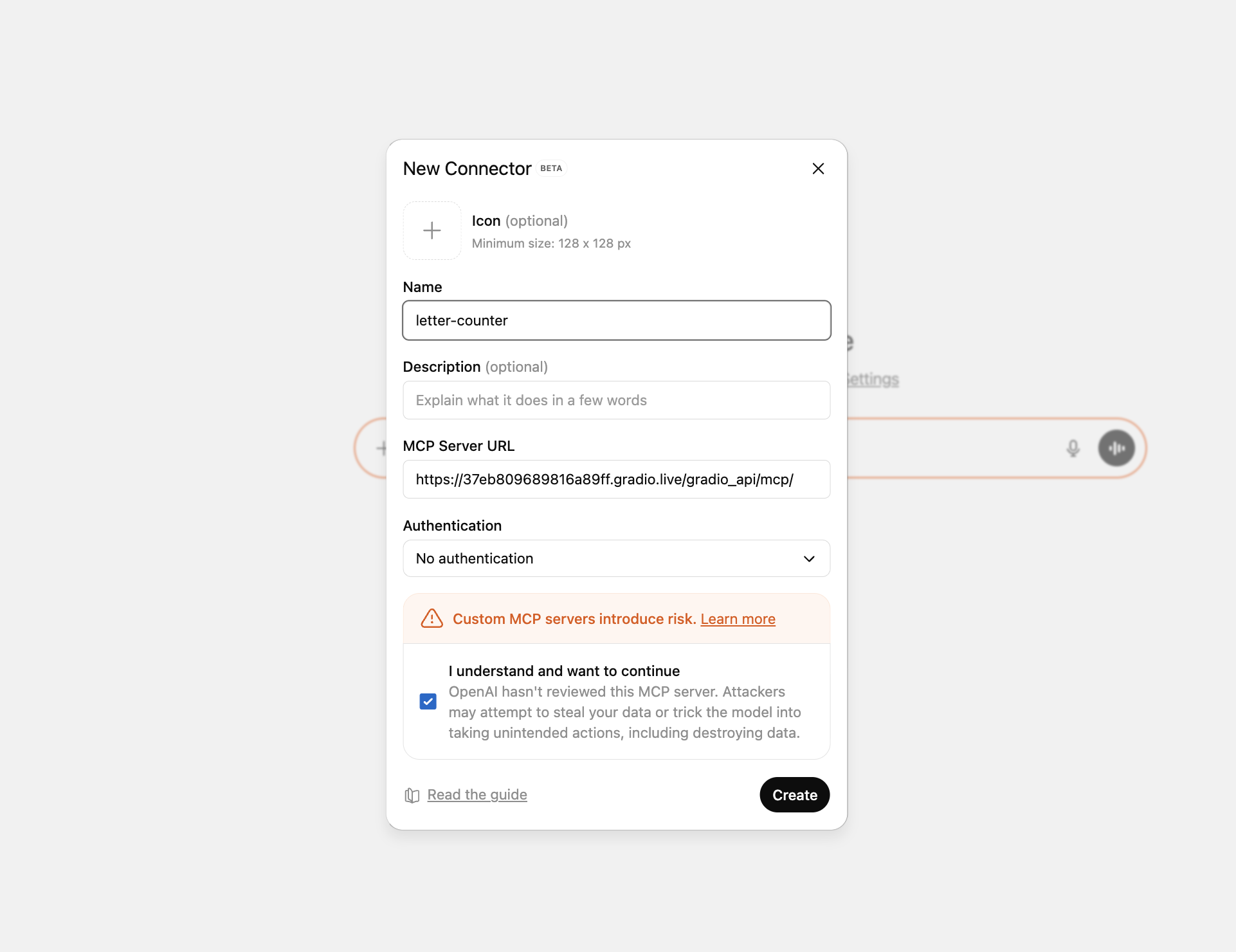Click the I understand and want to continue label

coord(564,671)
